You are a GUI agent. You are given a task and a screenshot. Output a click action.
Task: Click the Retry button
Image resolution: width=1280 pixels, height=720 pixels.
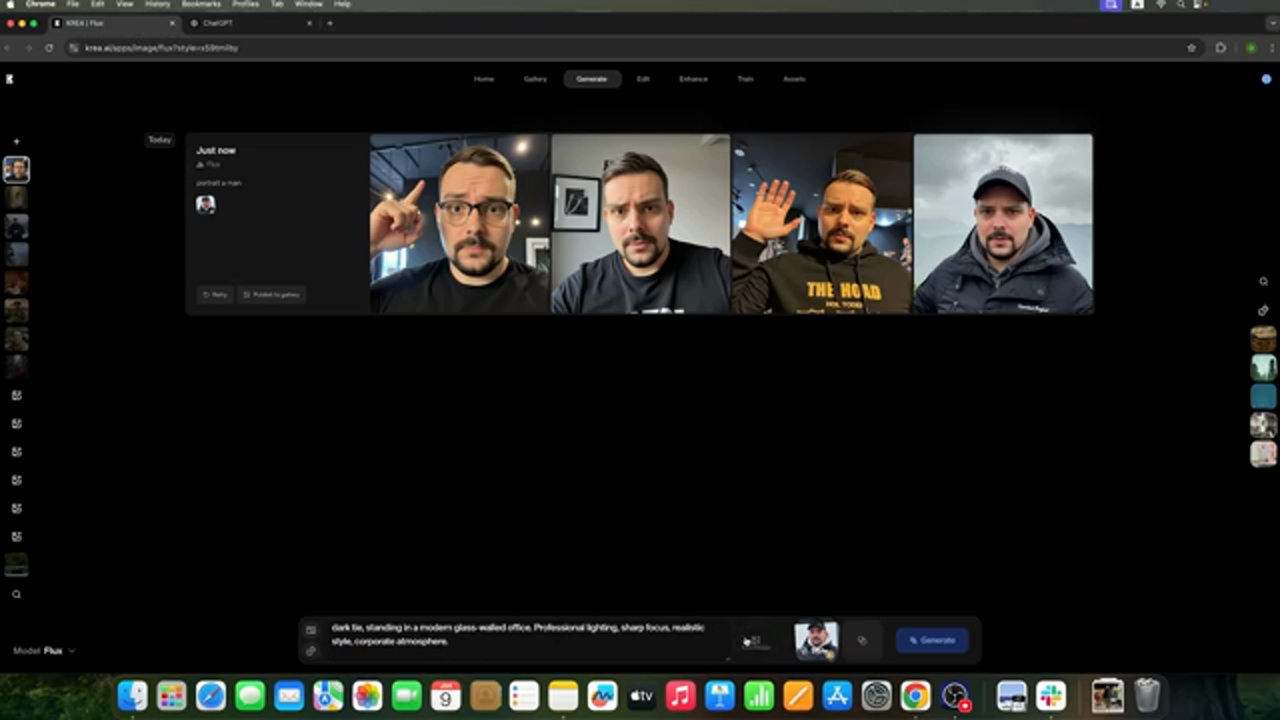point(215,295)
